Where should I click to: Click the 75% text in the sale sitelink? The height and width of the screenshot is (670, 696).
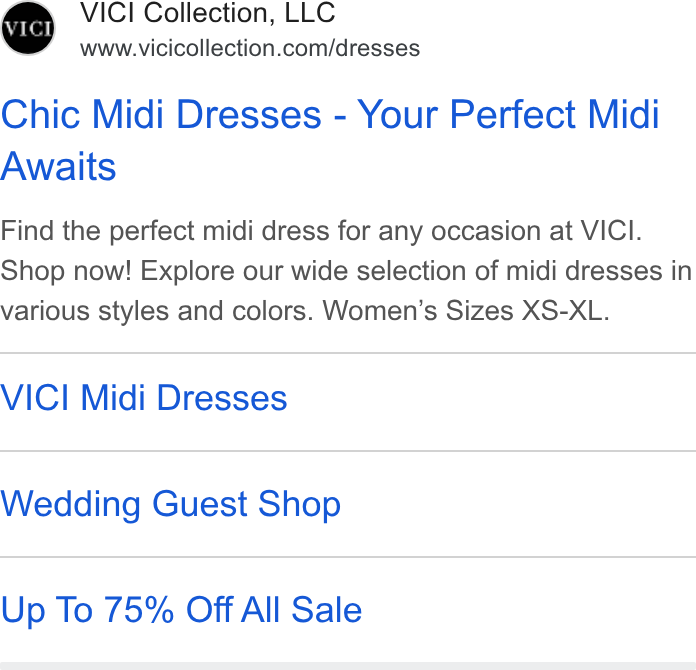pyautogui.click(x=139, y=610)
